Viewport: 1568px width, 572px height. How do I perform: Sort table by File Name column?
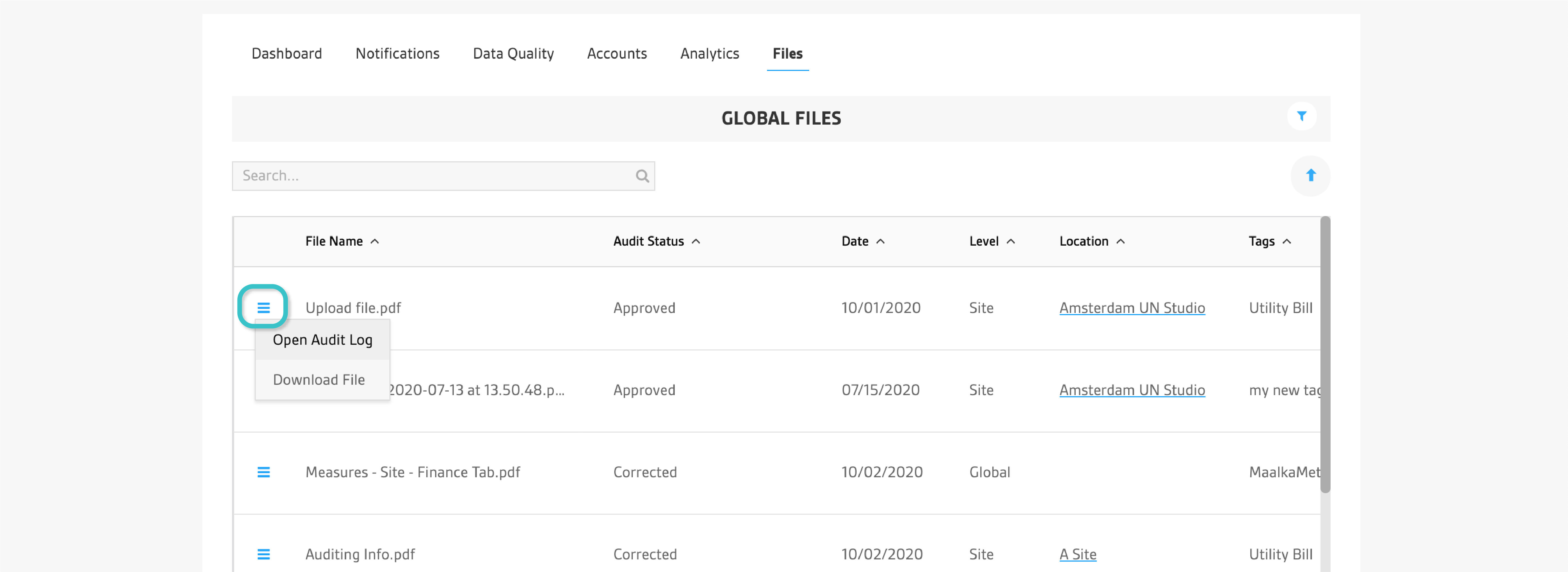click(x=342, y=242)
